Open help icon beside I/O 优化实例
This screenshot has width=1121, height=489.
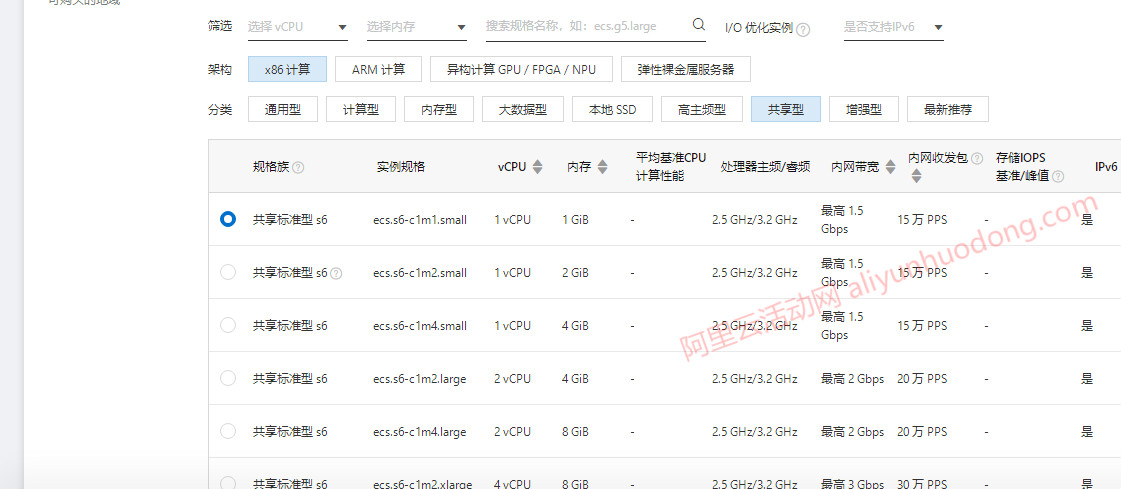(x=803, y=29)
